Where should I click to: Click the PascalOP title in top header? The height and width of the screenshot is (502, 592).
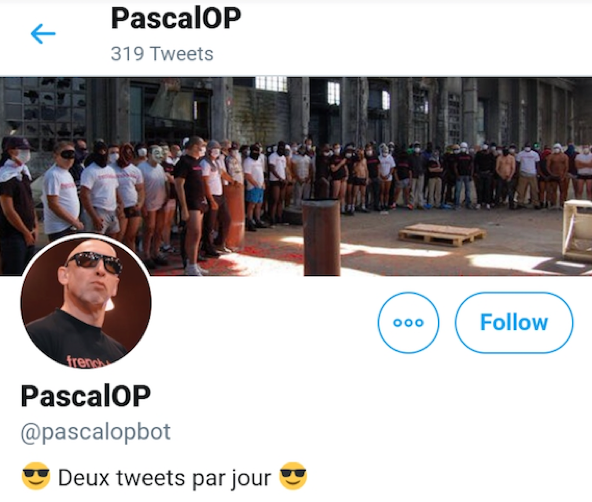[x=176, y=18]
